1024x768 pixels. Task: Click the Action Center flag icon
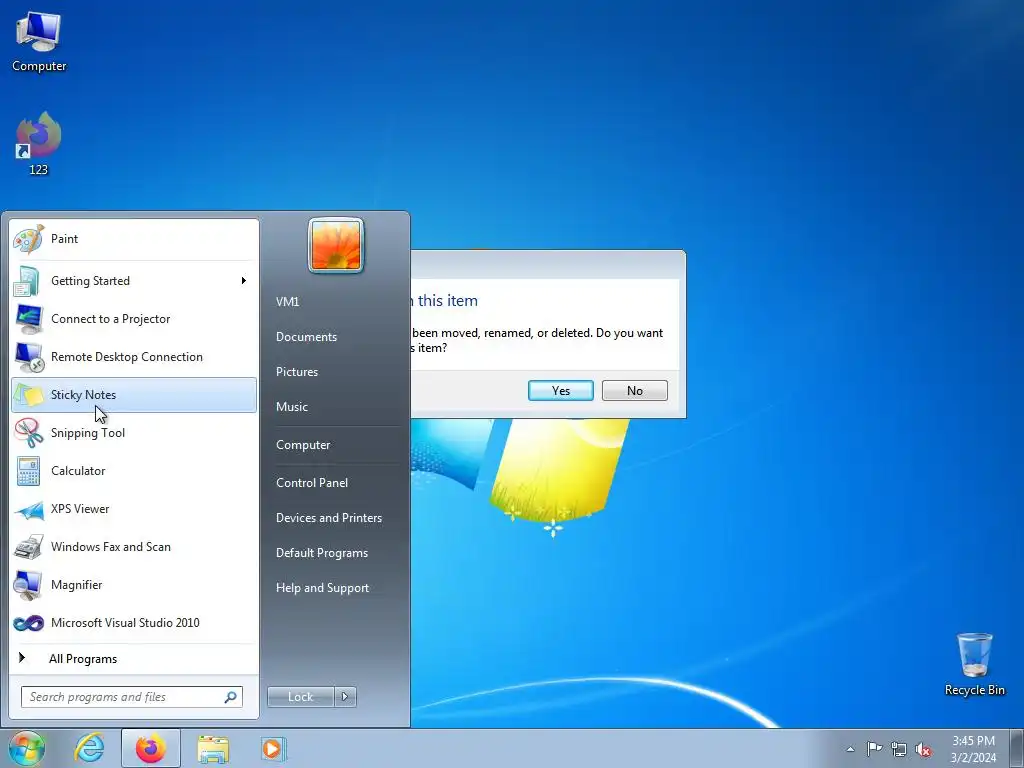[874, 748]
